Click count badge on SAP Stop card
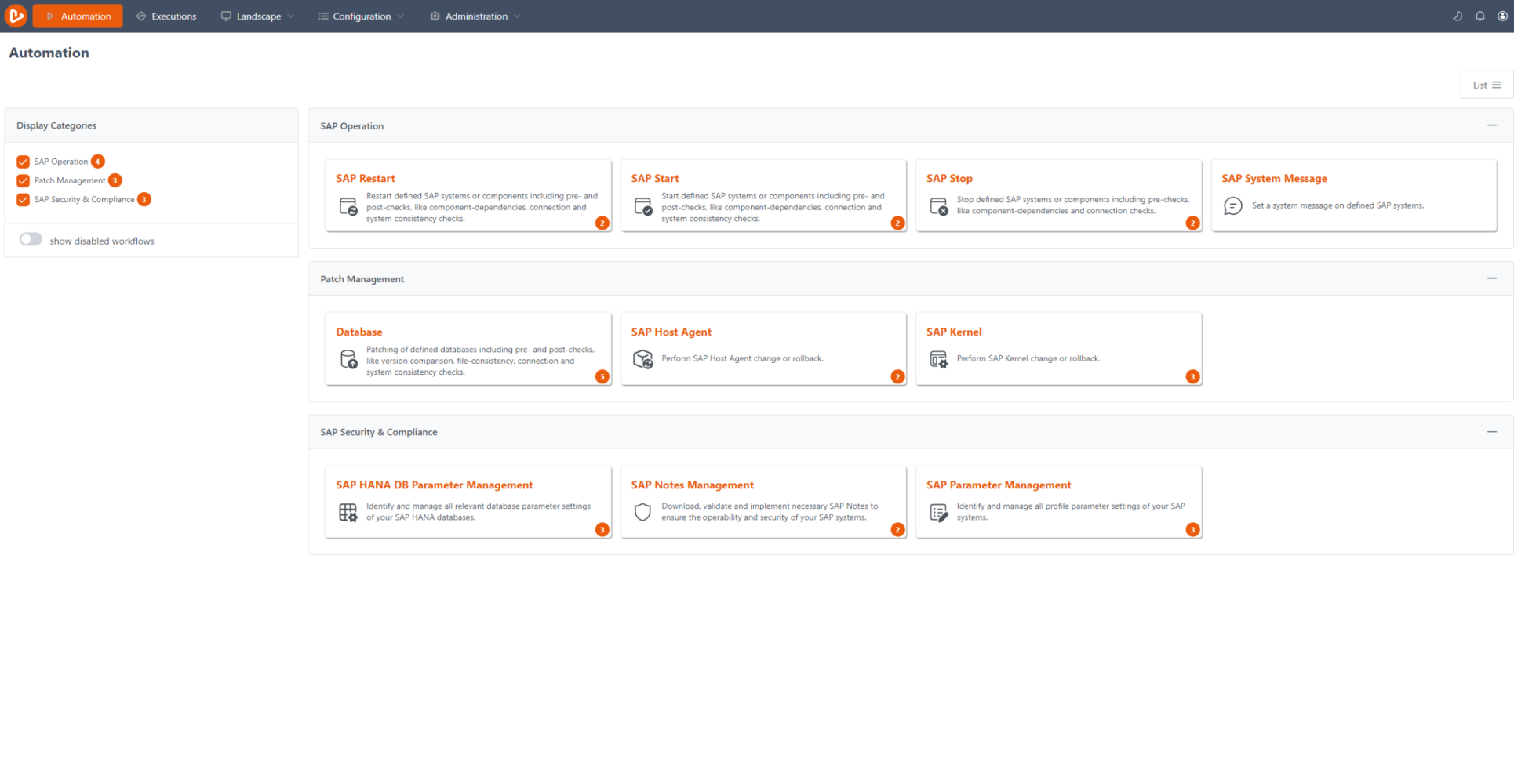The width and height of the screenshot is (1514, 784). (x=1192, y=223)
